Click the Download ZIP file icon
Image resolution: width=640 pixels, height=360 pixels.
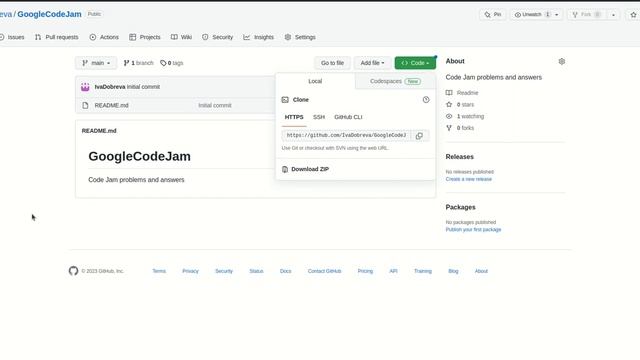[x=285, y=169]
